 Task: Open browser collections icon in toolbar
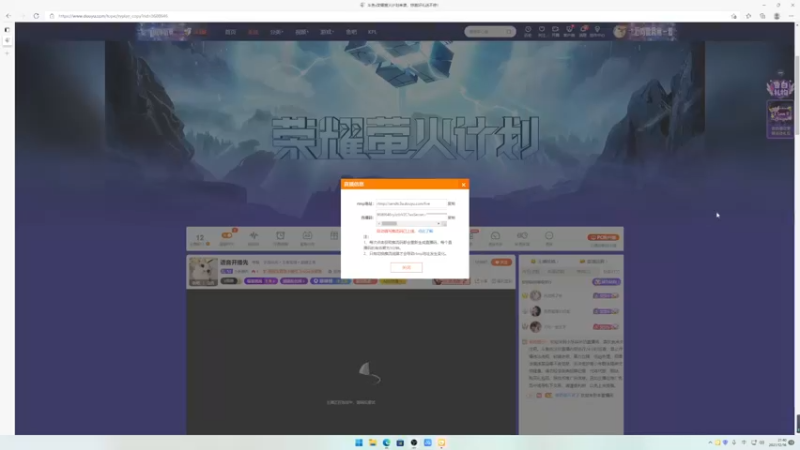(762, 16)
